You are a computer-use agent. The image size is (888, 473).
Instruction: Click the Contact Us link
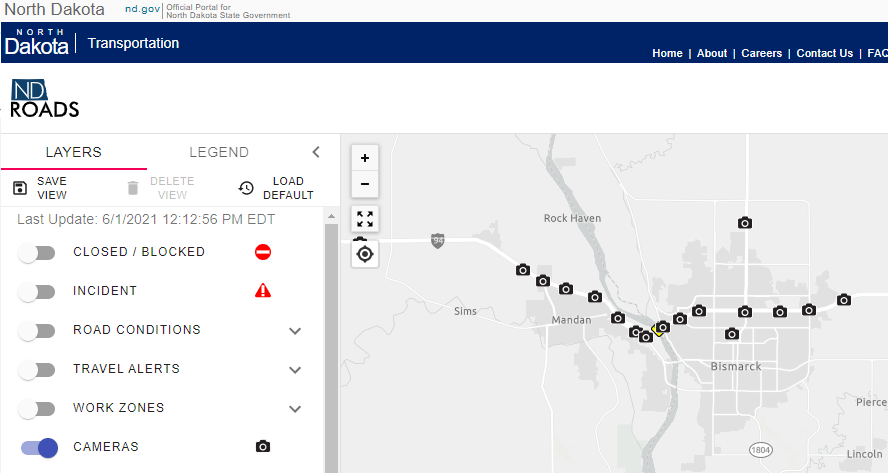[x=824, y=53]
